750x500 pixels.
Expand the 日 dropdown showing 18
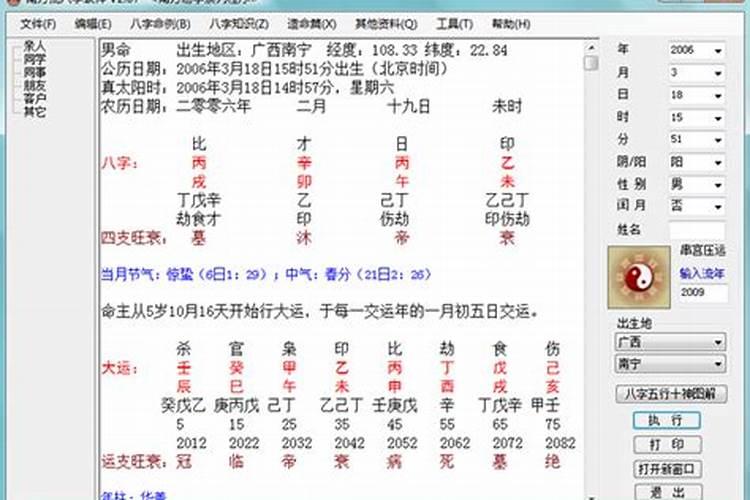(717, 96)
